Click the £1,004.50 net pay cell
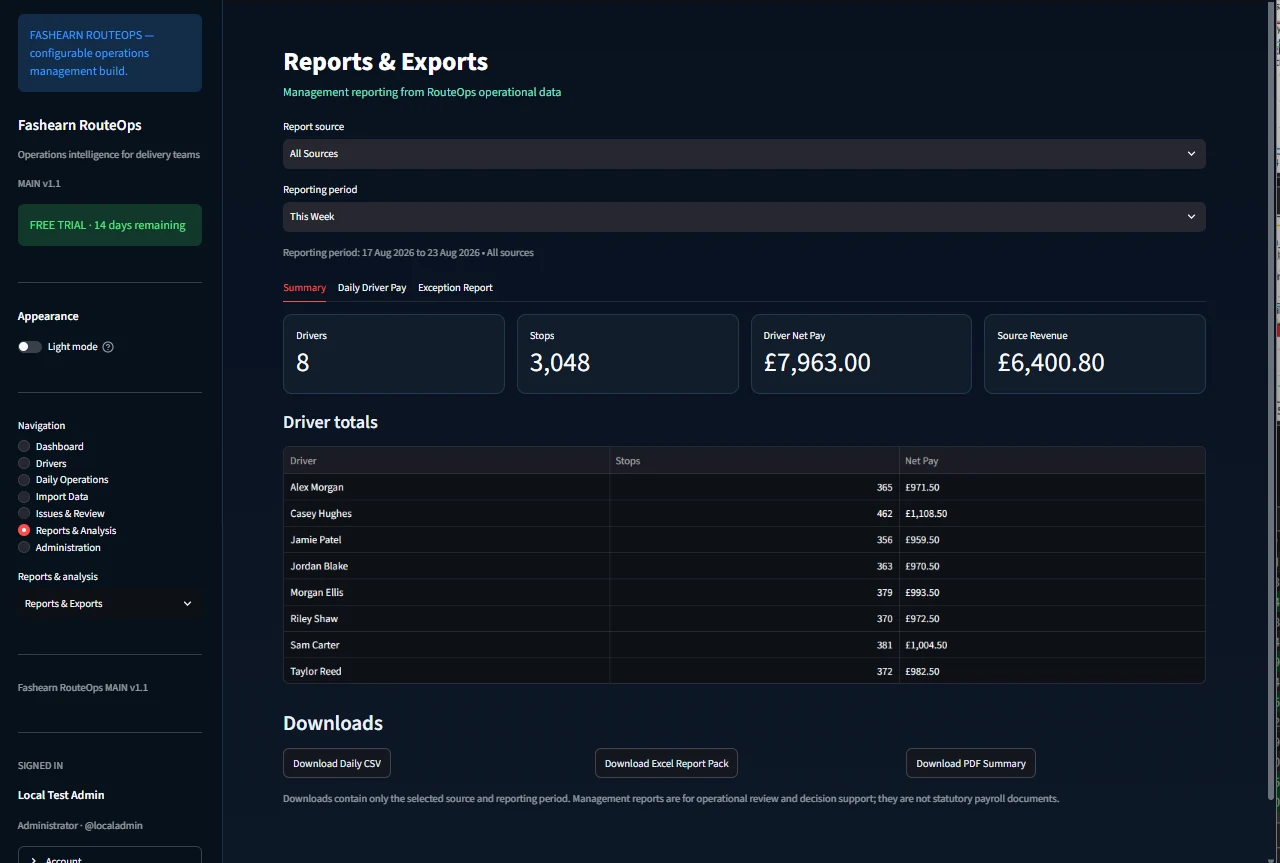 1052,645
